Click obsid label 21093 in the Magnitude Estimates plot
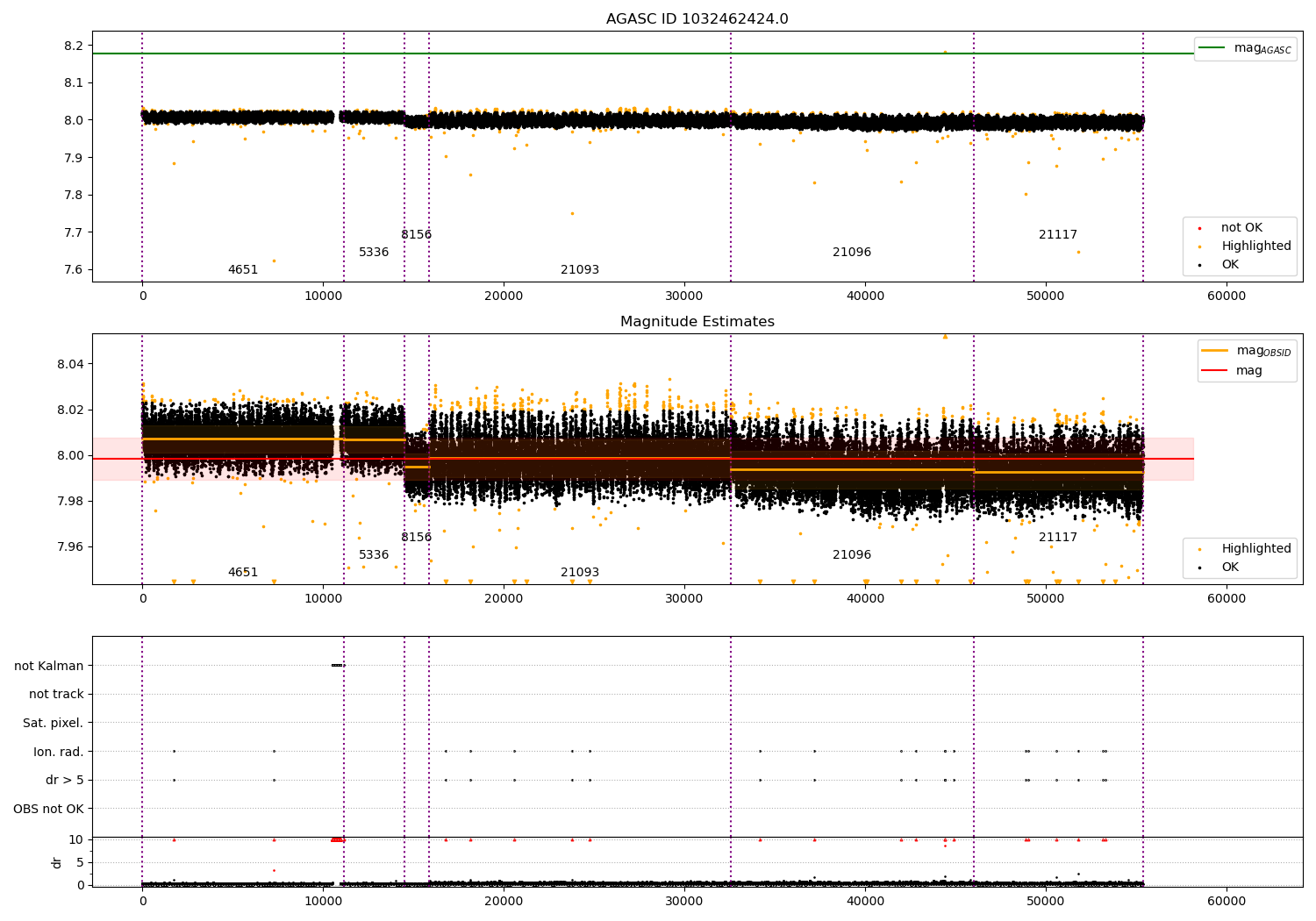 (580, 573)
